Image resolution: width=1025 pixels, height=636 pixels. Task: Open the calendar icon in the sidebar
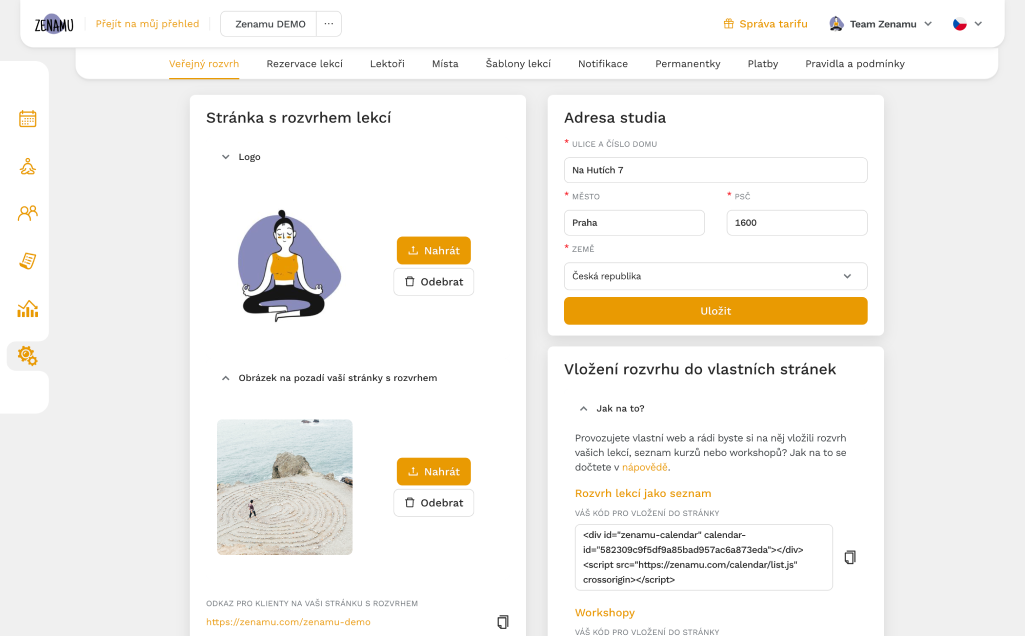coord(27,119)
